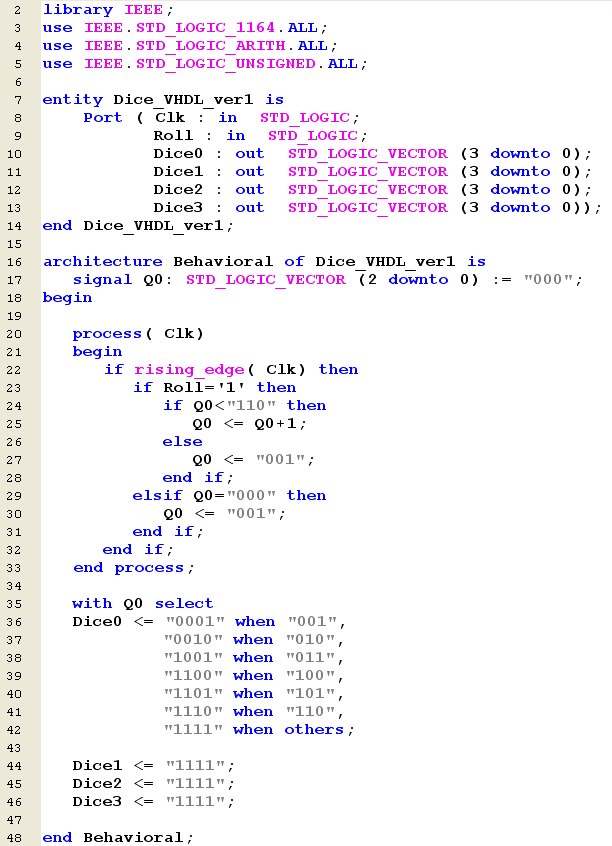This screenshot has width=612, height=846.
Task: Click line number 48 in the gutter
Action: 15,838
